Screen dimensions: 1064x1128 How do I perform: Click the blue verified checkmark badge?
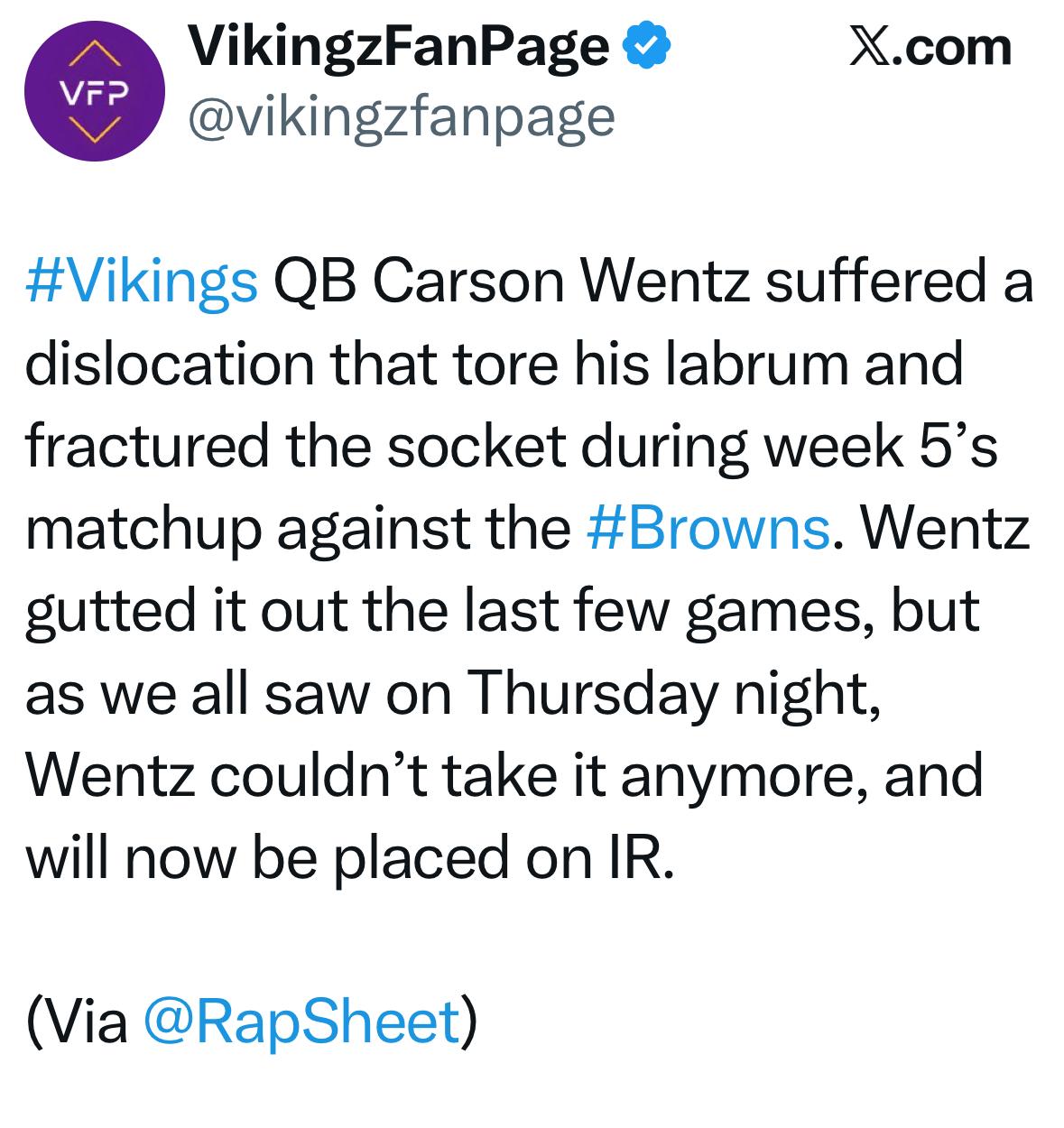[646, 48]
